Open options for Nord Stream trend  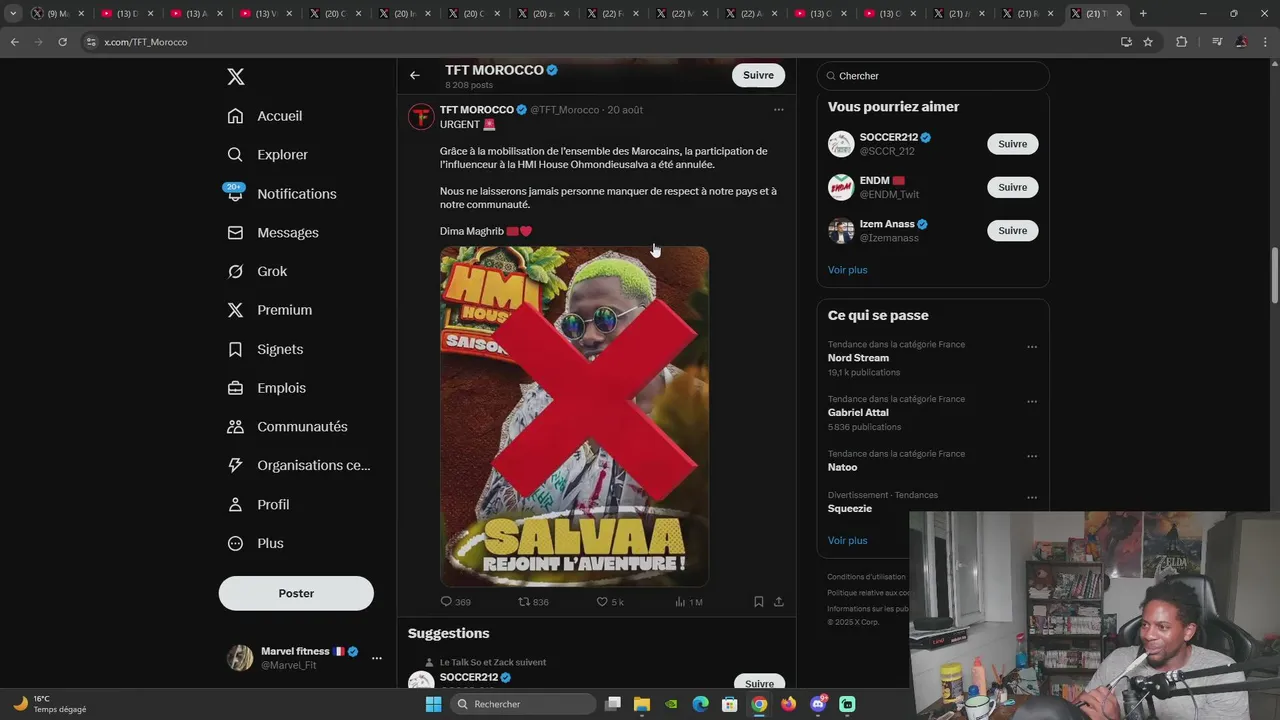(1032, 347)
